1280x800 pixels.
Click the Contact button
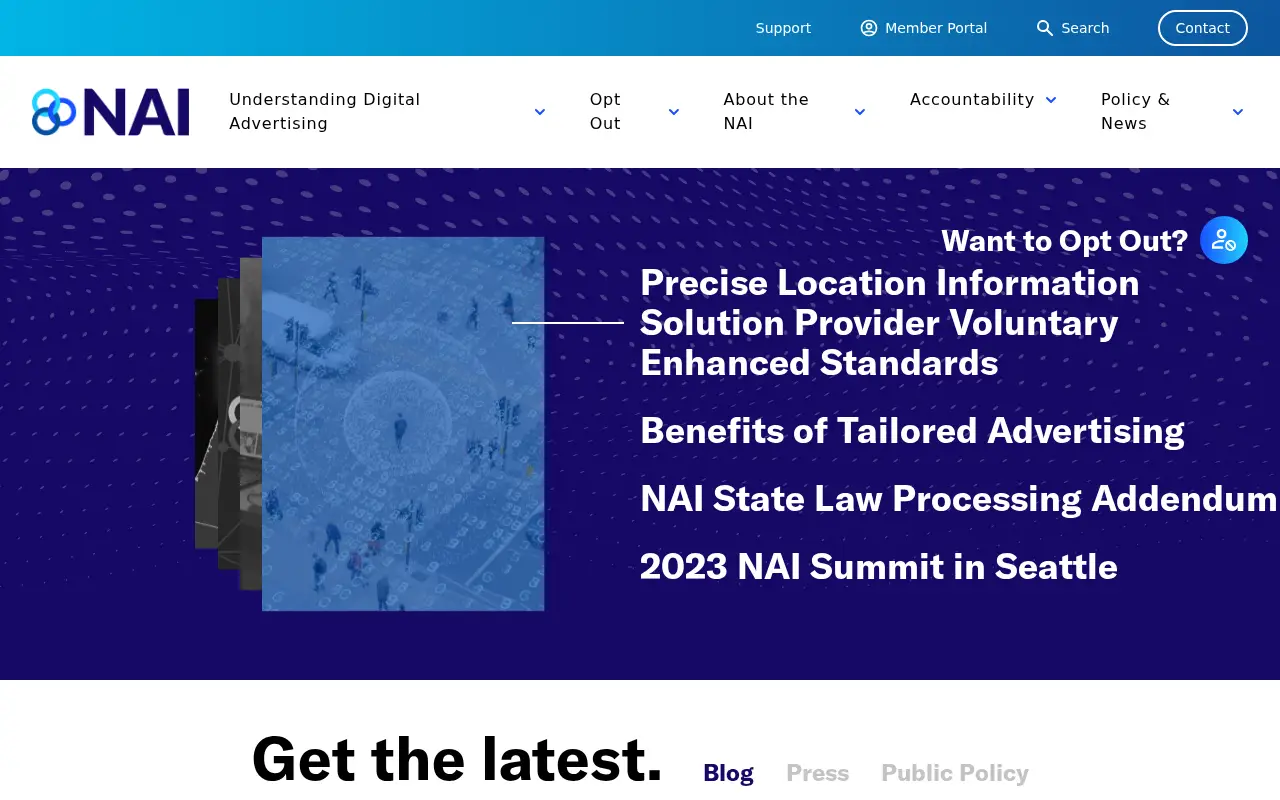pos(1203,28)
